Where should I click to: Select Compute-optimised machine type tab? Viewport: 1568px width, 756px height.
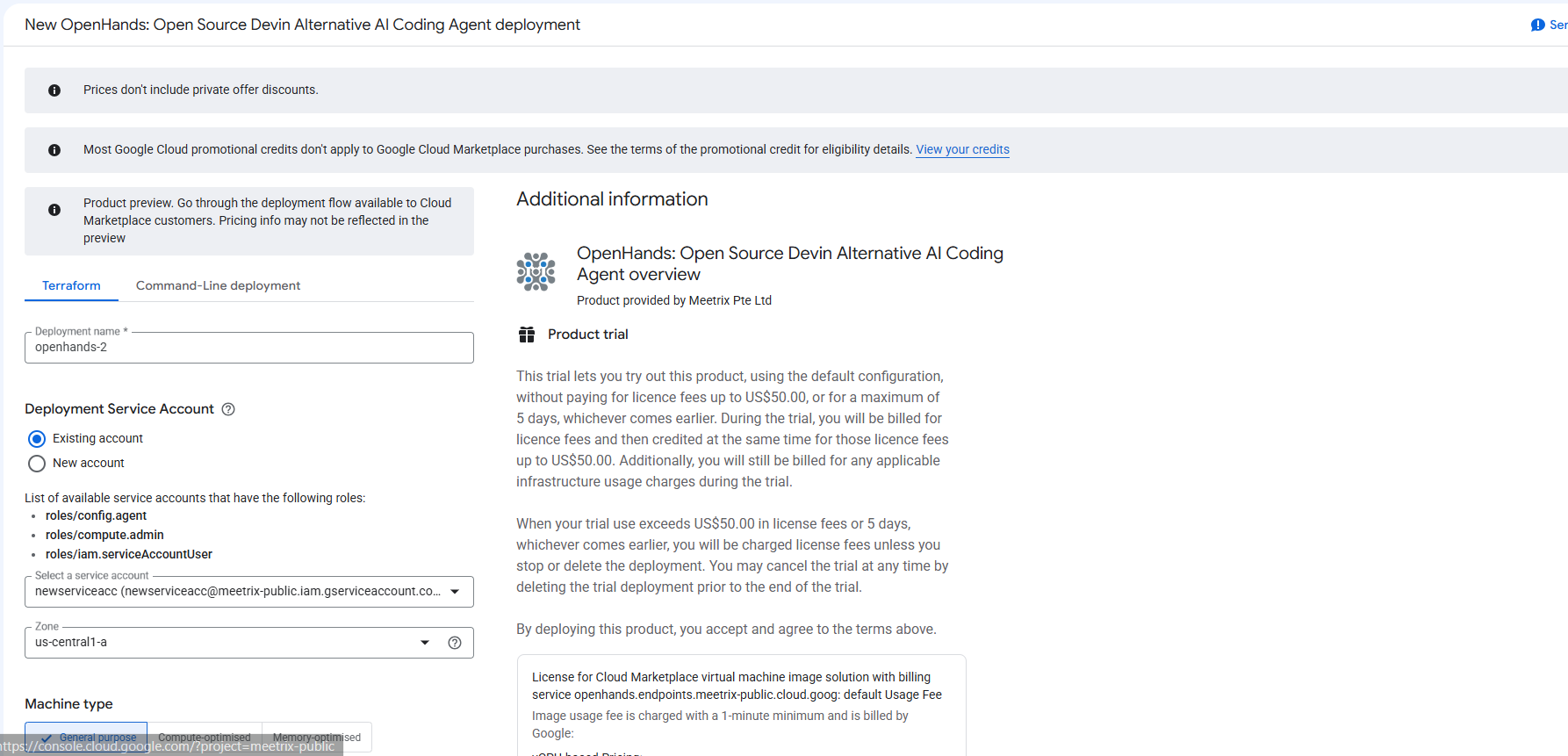(x=205, y=738)
